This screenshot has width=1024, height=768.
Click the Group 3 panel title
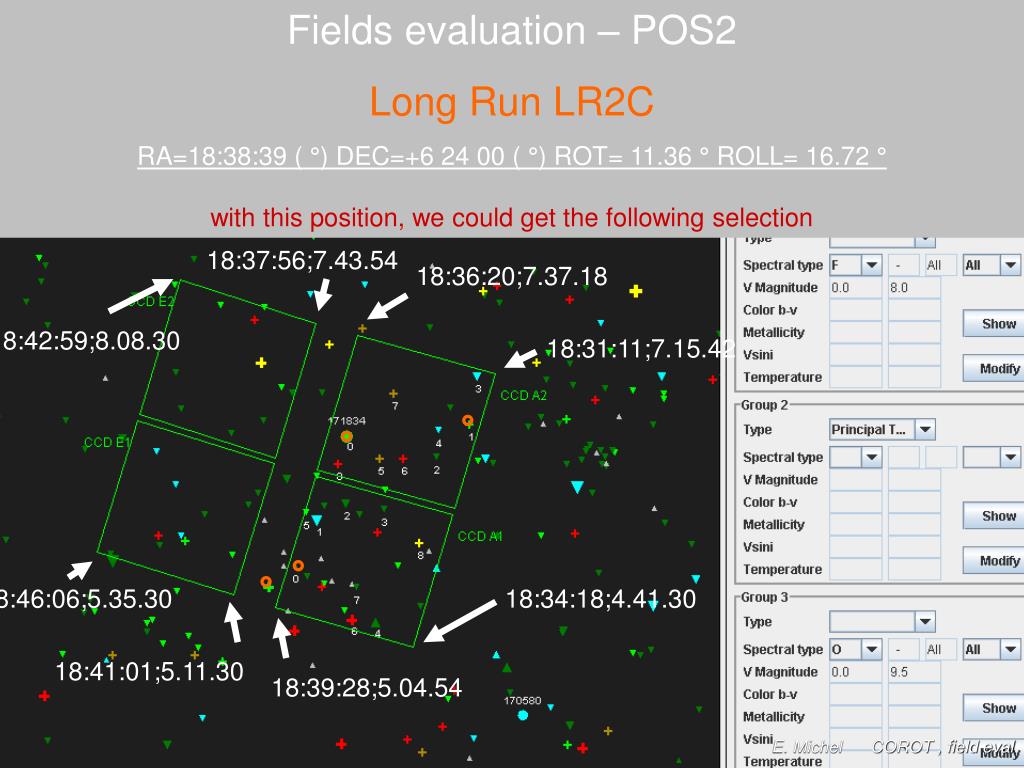764,597
